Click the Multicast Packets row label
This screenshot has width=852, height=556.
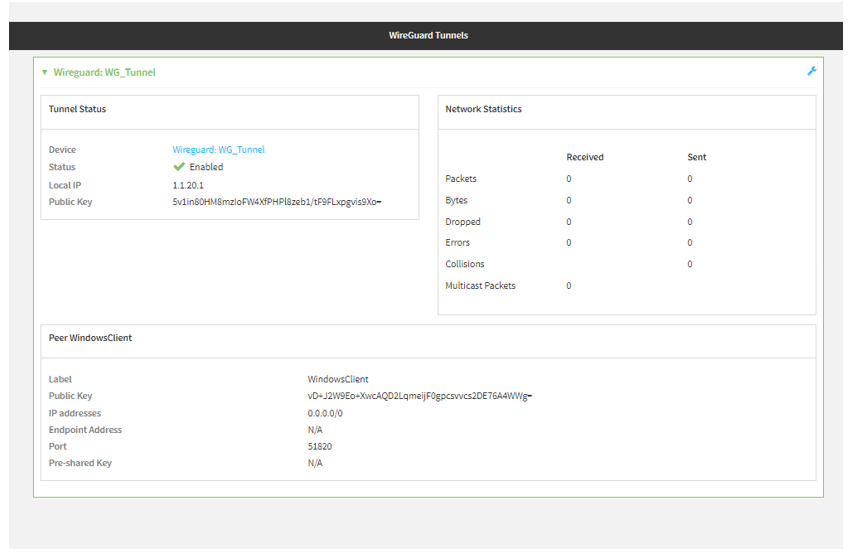pyautogui.click(x=480, y=286)
